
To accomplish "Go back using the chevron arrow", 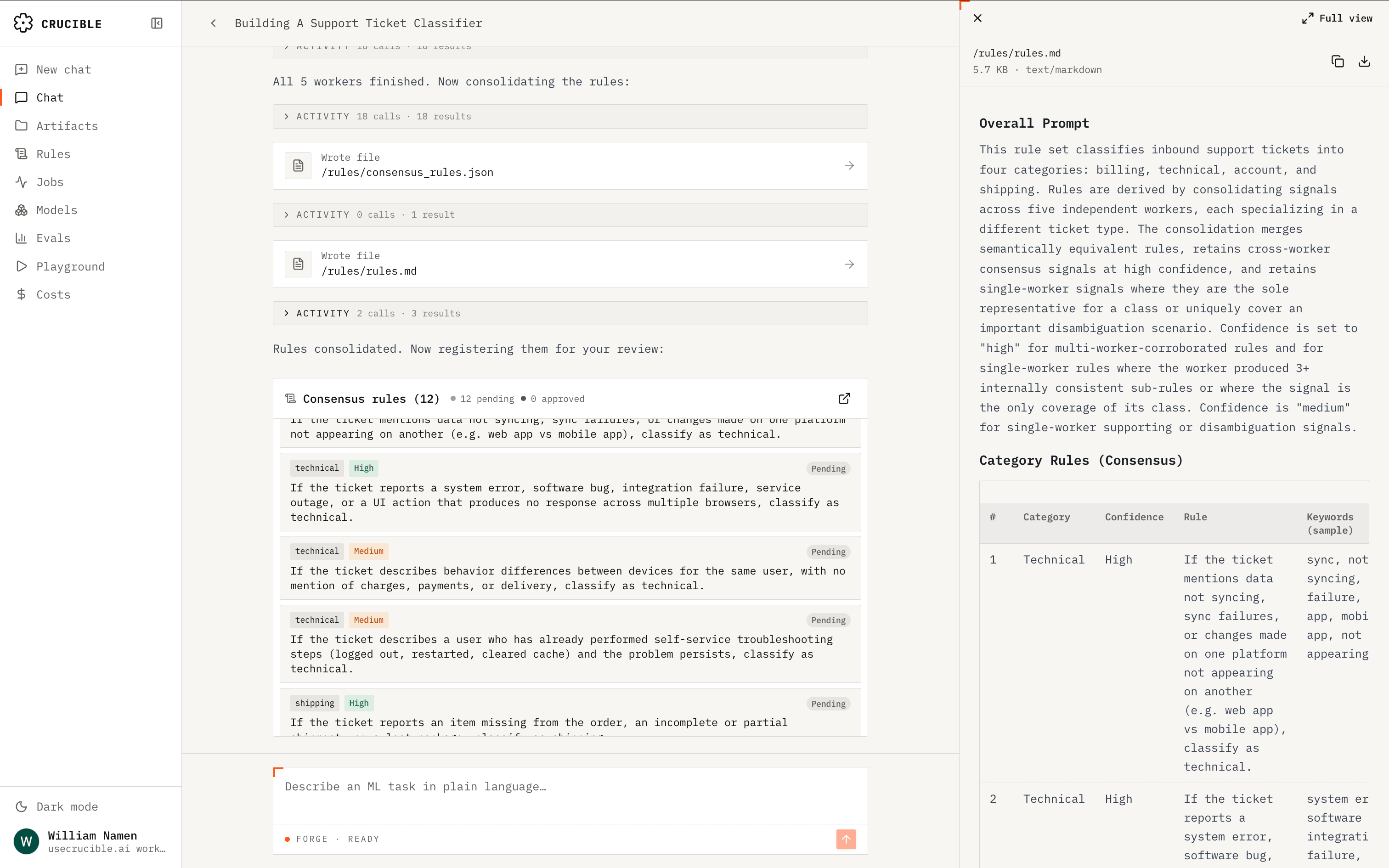I will 214,23.
